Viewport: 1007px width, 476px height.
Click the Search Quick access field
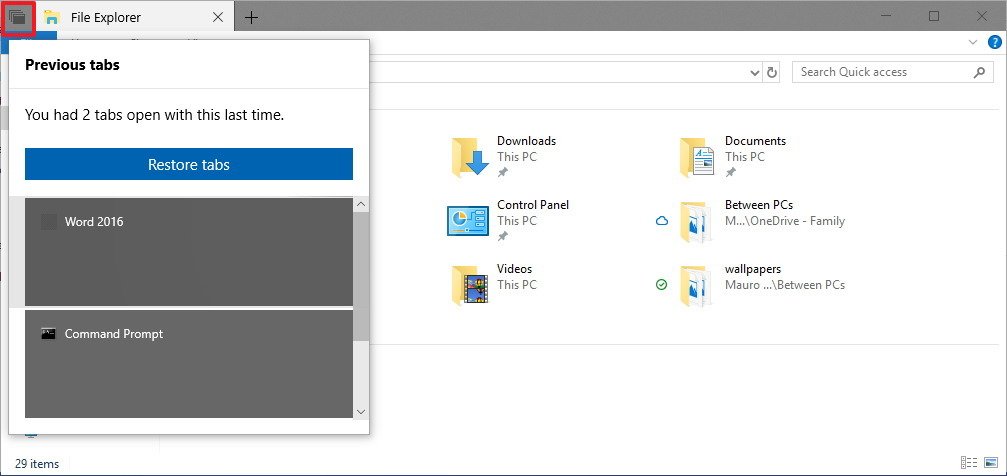click(x=880, y=72)
